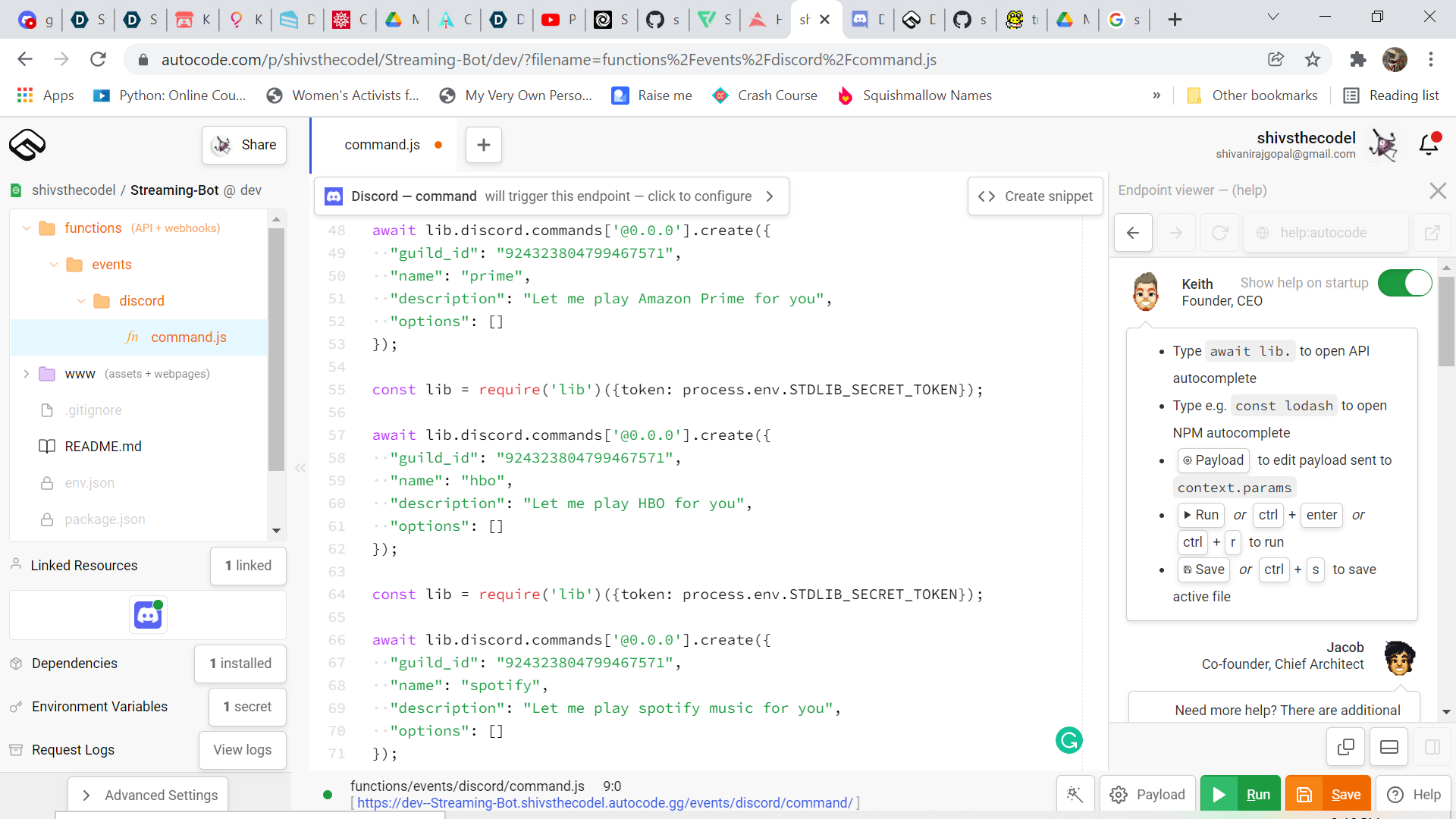
Task: Expand Advanced Settings section
Action: click(148, 795)
